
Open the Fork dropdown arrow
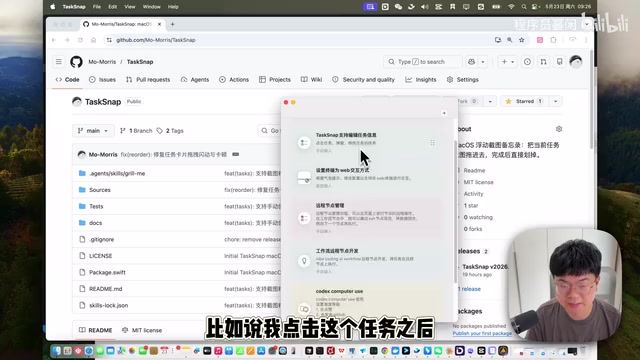tap(490, 101)
